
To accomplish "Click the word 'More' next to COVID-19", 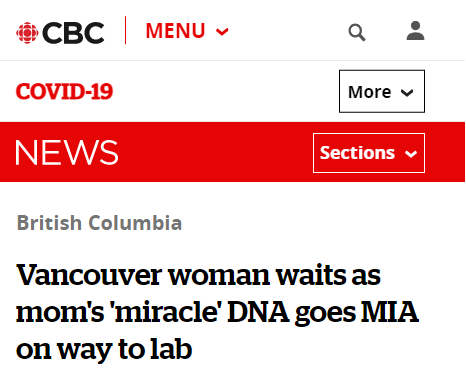I will click(x=369, y=92).
